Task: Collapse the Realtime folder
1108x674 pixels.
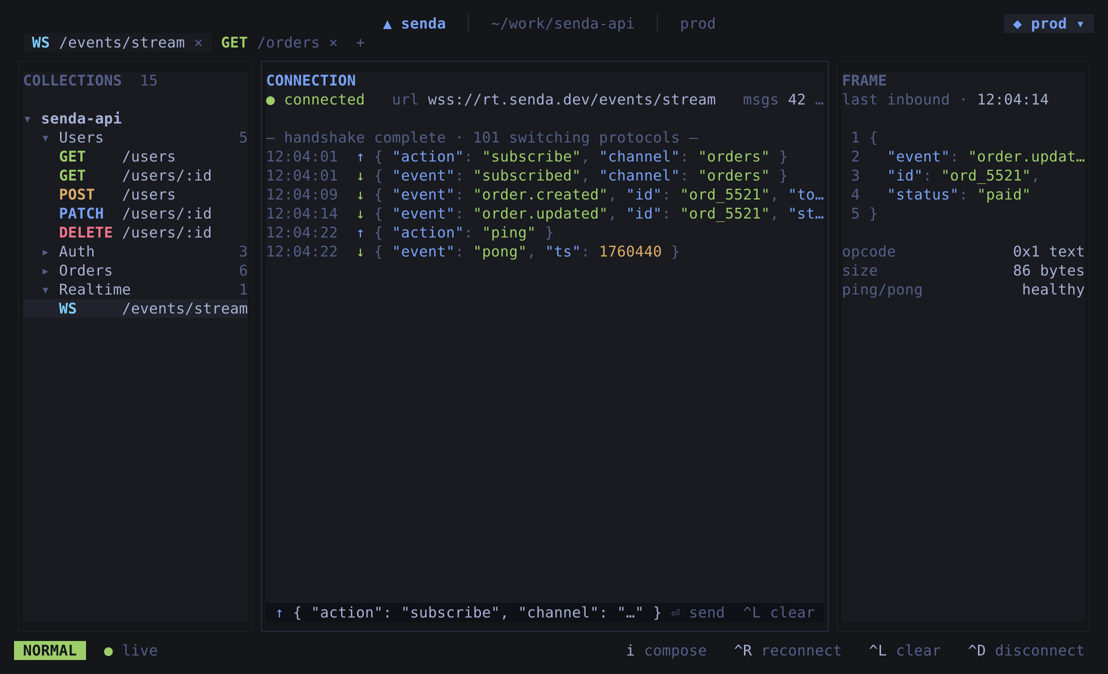Action: tap(45, 290)
